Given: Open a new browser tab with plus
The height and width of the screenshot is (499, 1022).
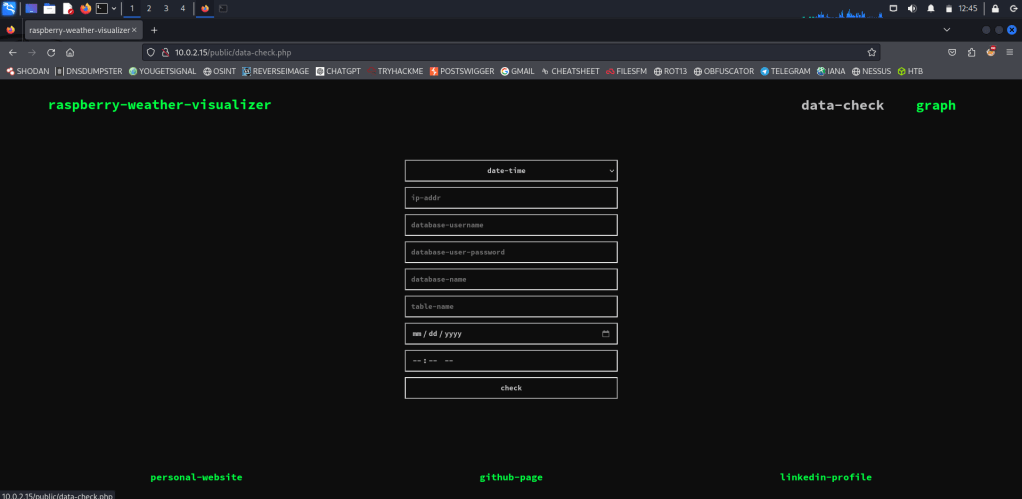Looking at the screenshot, I should 154,30.
